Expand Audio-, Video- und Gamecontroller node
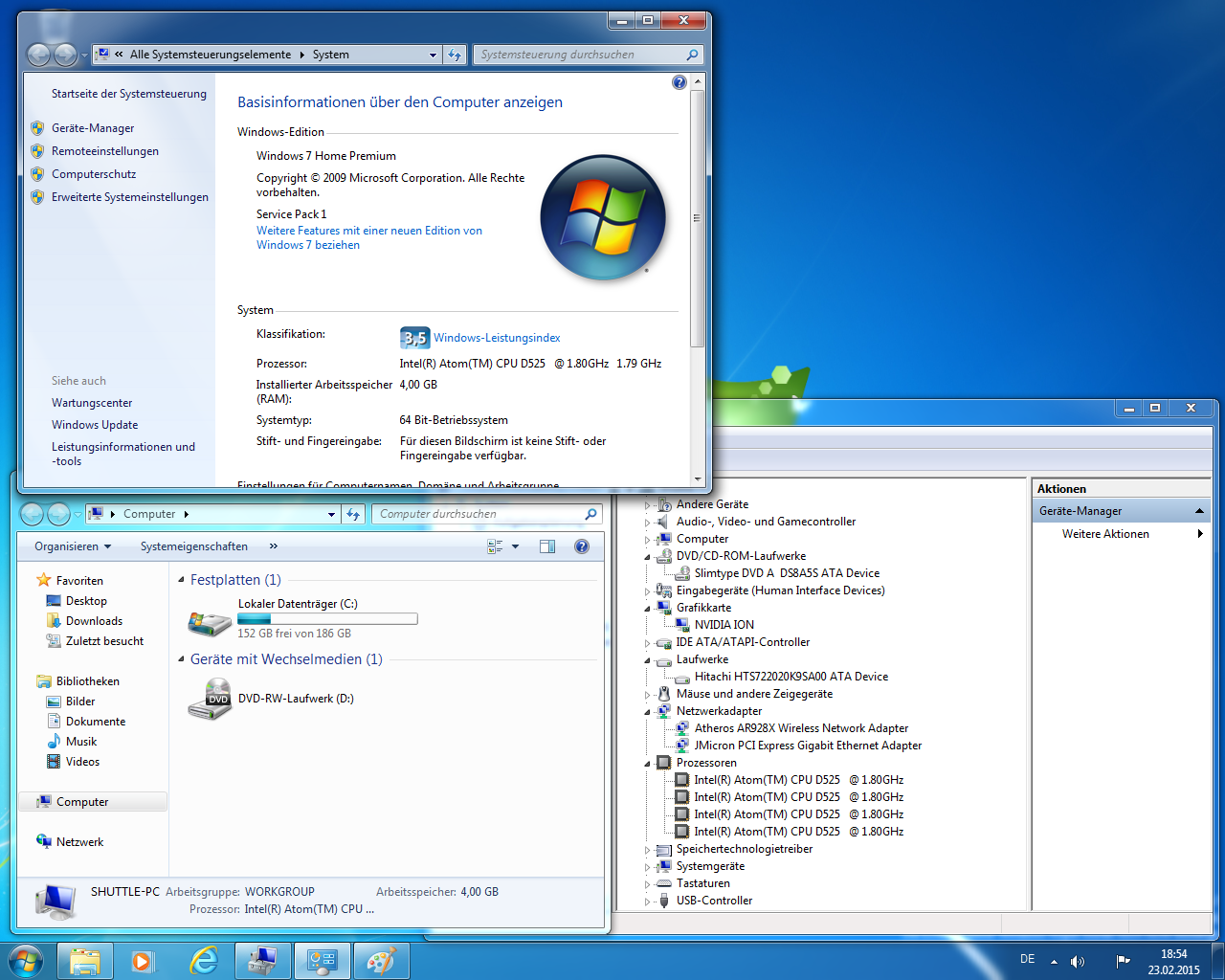1225x980 pixels. [648, 523]
